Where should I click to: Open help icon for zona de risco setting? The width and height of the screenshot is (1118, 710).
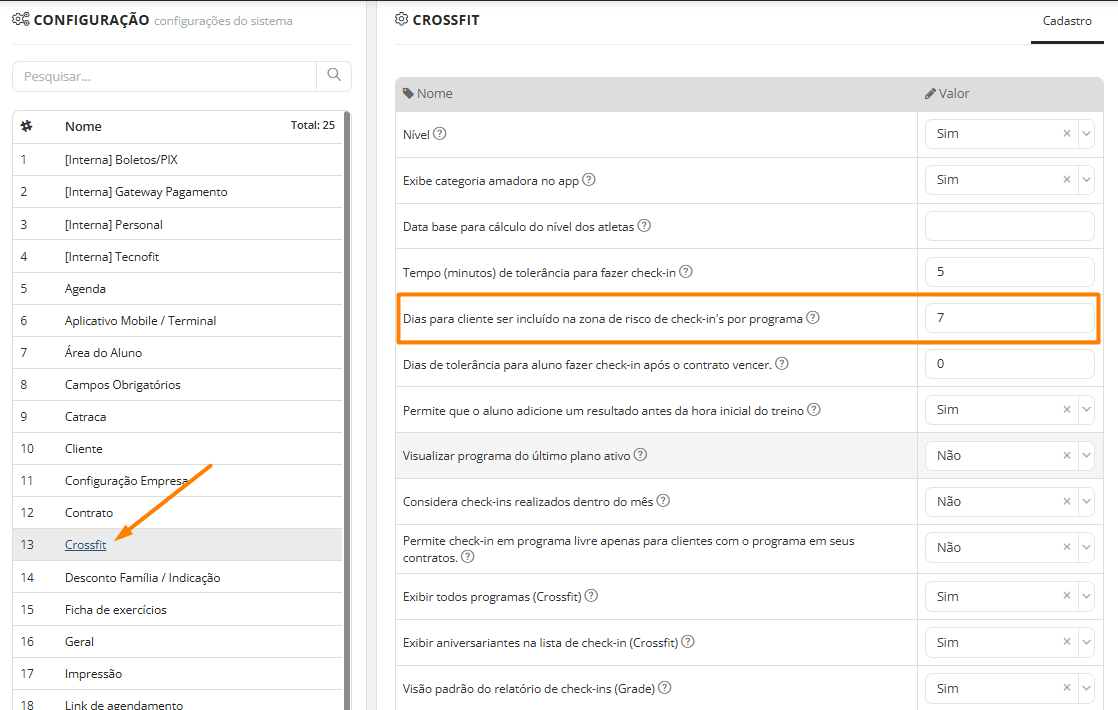812,317
